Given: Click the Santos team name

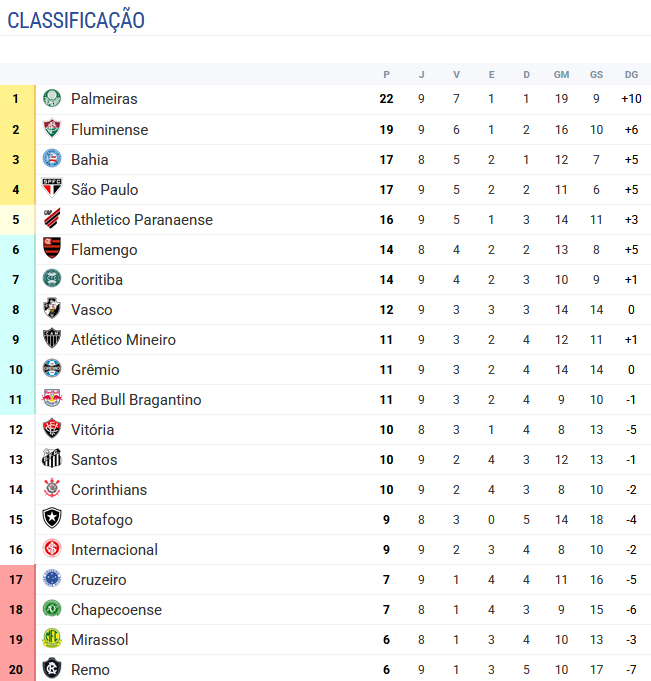Looking at the screenshot, I should tap(94, 459).
